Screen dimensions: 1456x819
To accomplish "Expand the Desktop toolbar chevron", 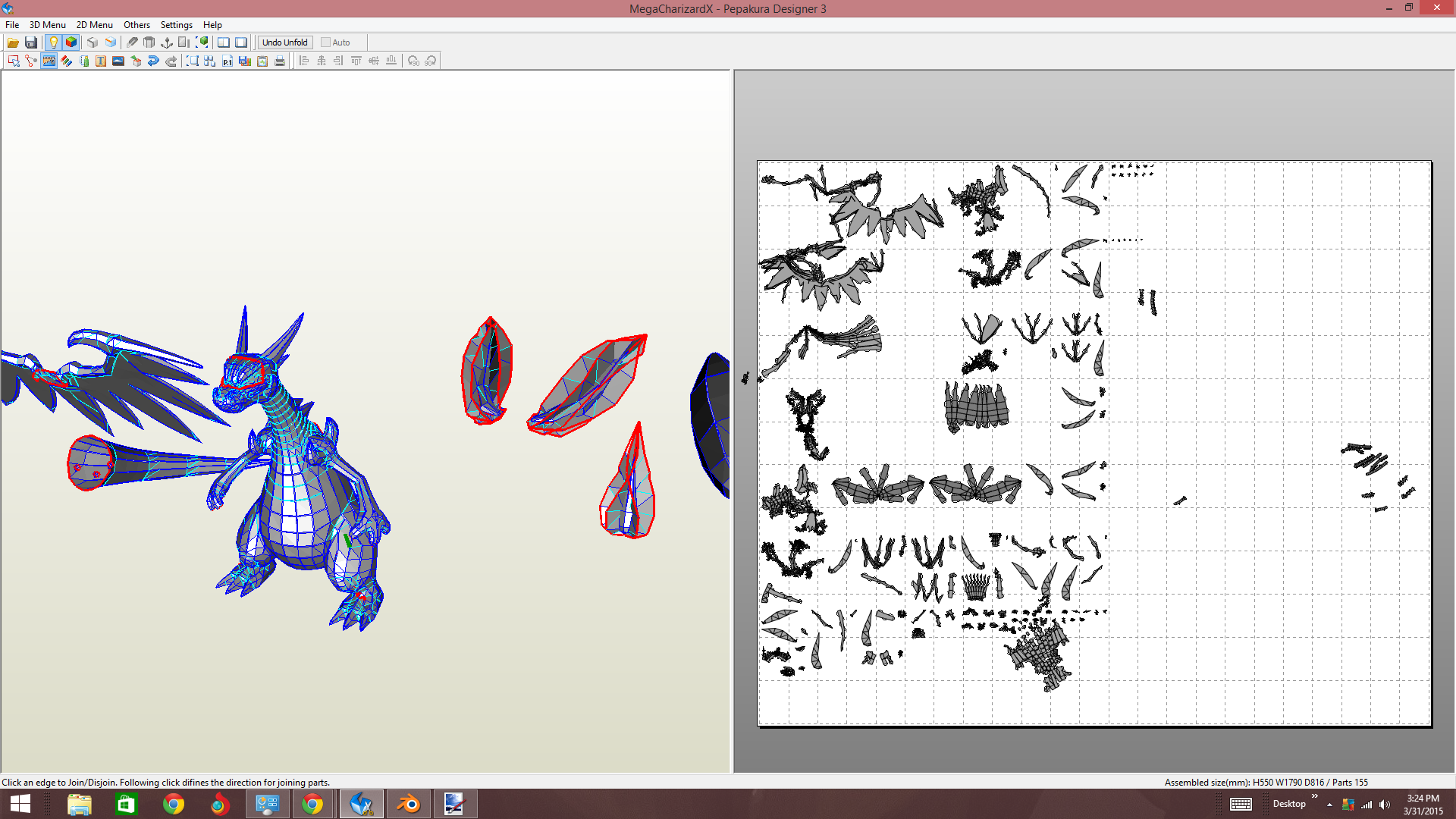I will [1315, 795].
